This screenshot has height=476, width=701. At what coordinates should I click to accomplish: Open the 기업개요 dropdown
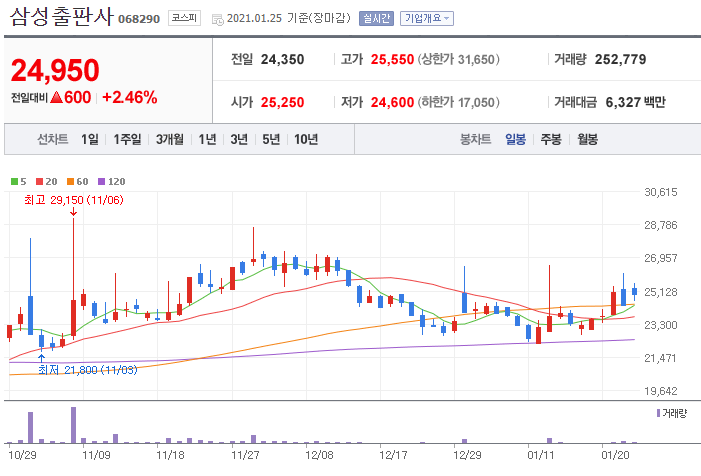(427, 18)
